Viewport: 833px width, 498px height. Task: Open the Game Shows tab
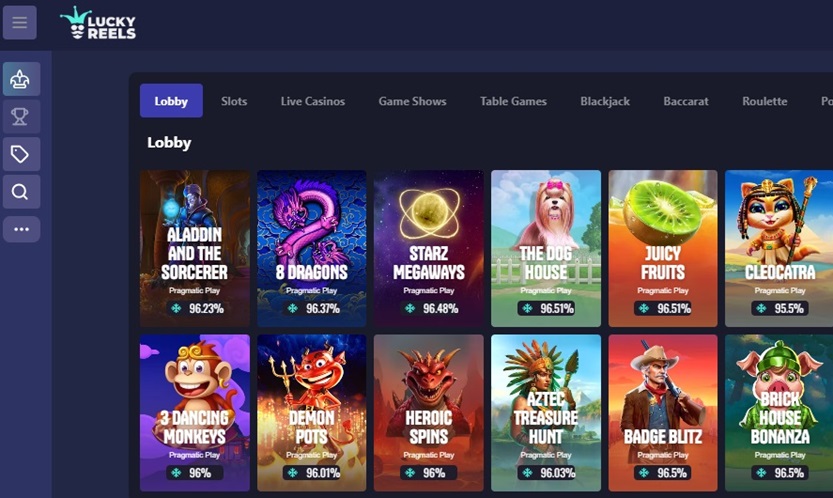412,101
